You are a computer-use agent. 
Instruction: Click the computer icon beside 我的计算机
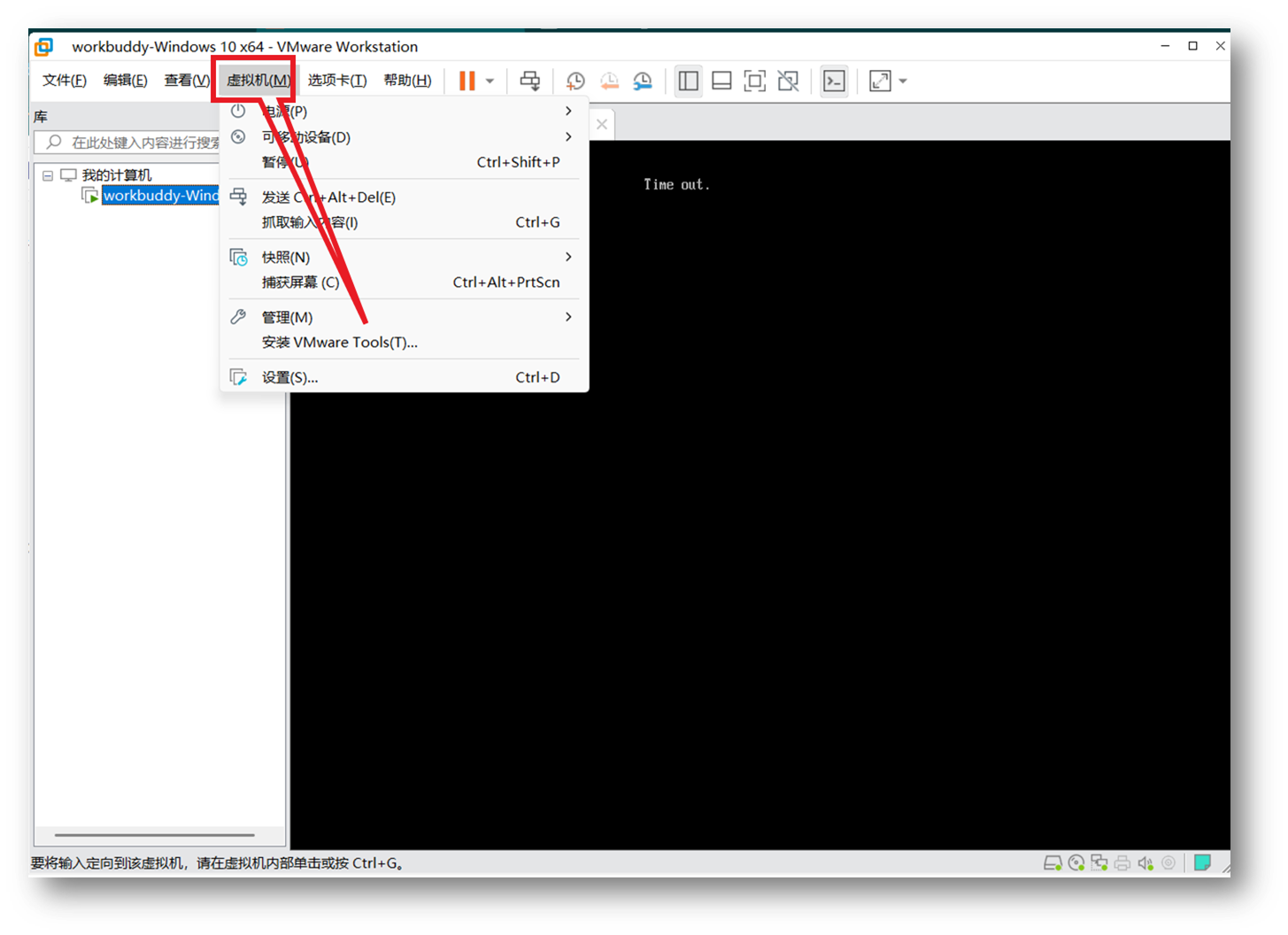pos(68,175)
